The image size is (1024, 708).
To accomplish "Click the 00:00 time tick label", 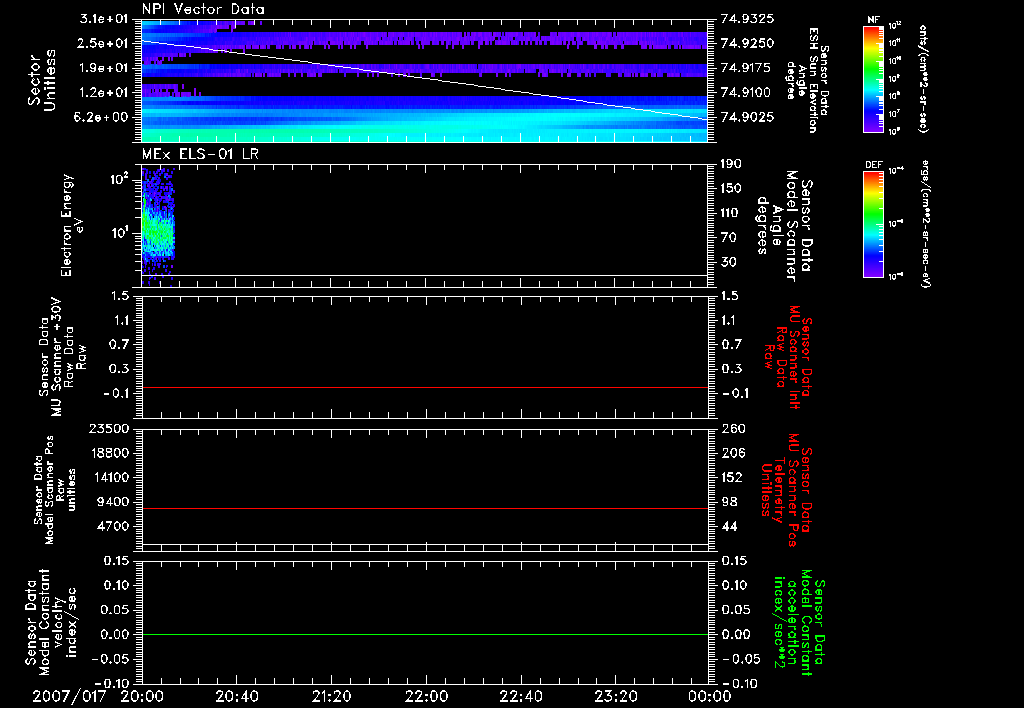I will coord(710,696).
